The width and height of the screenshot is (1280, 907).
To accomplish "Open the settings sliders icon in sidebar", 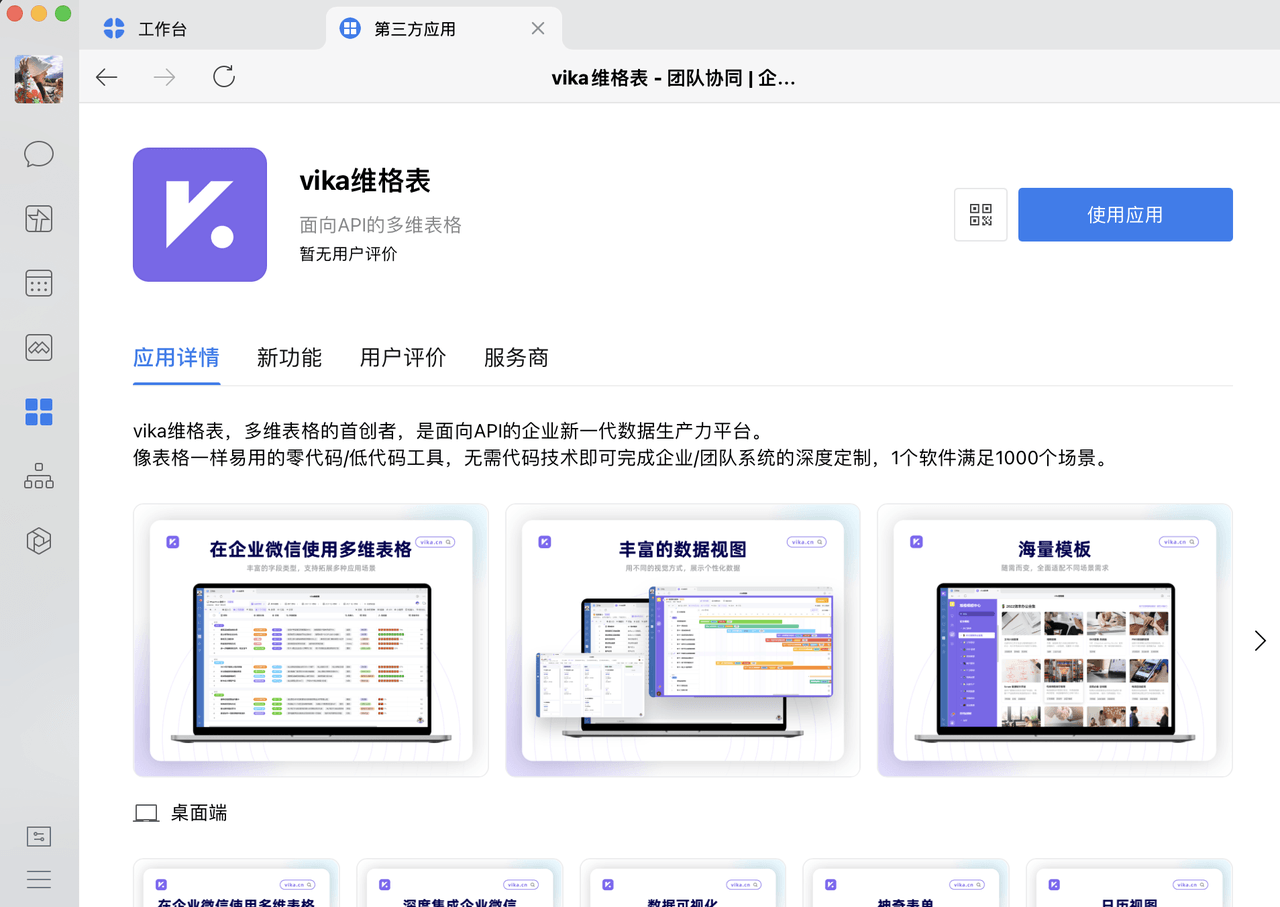I will pyautogui.click(x=39, y=837).
